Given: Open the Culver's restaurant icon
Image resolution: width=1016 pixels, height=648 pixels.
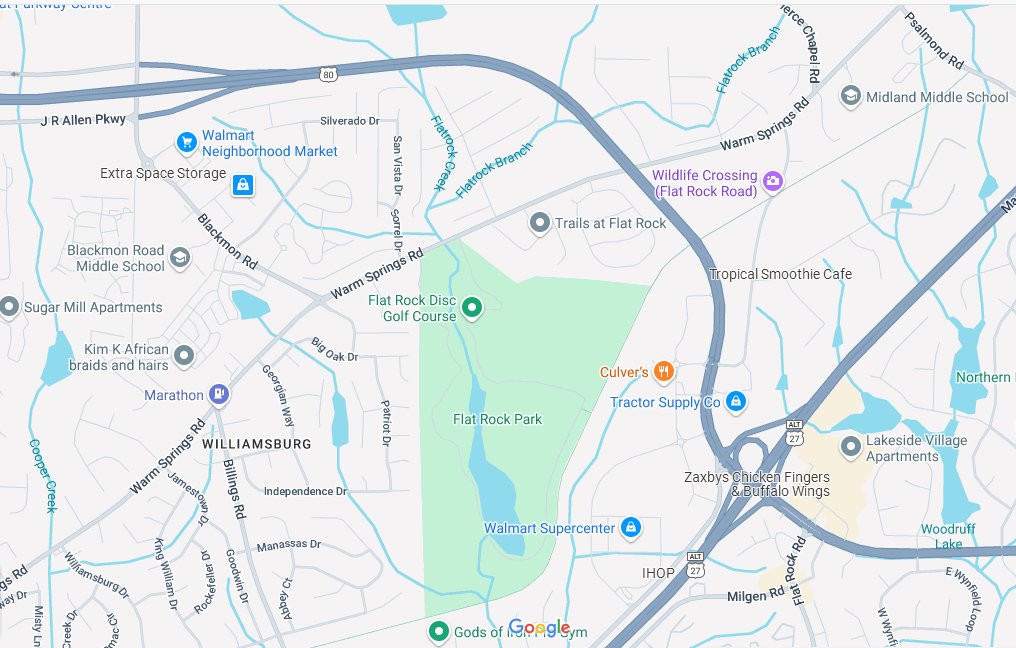Looking at the screenshot, I should pos(664,371).
